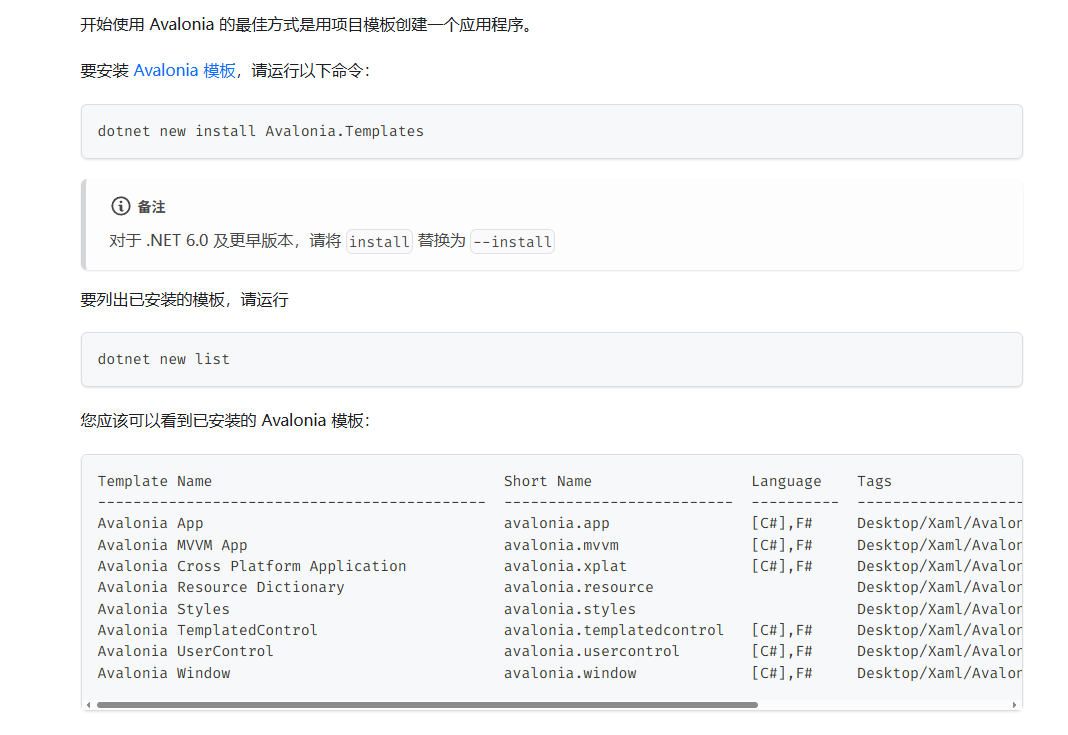This screenshot has height=735, width=1068.
Task: Click the 'Avalonia MVVM App' template name
Action: pyautogui.click(x=172, y=545)
